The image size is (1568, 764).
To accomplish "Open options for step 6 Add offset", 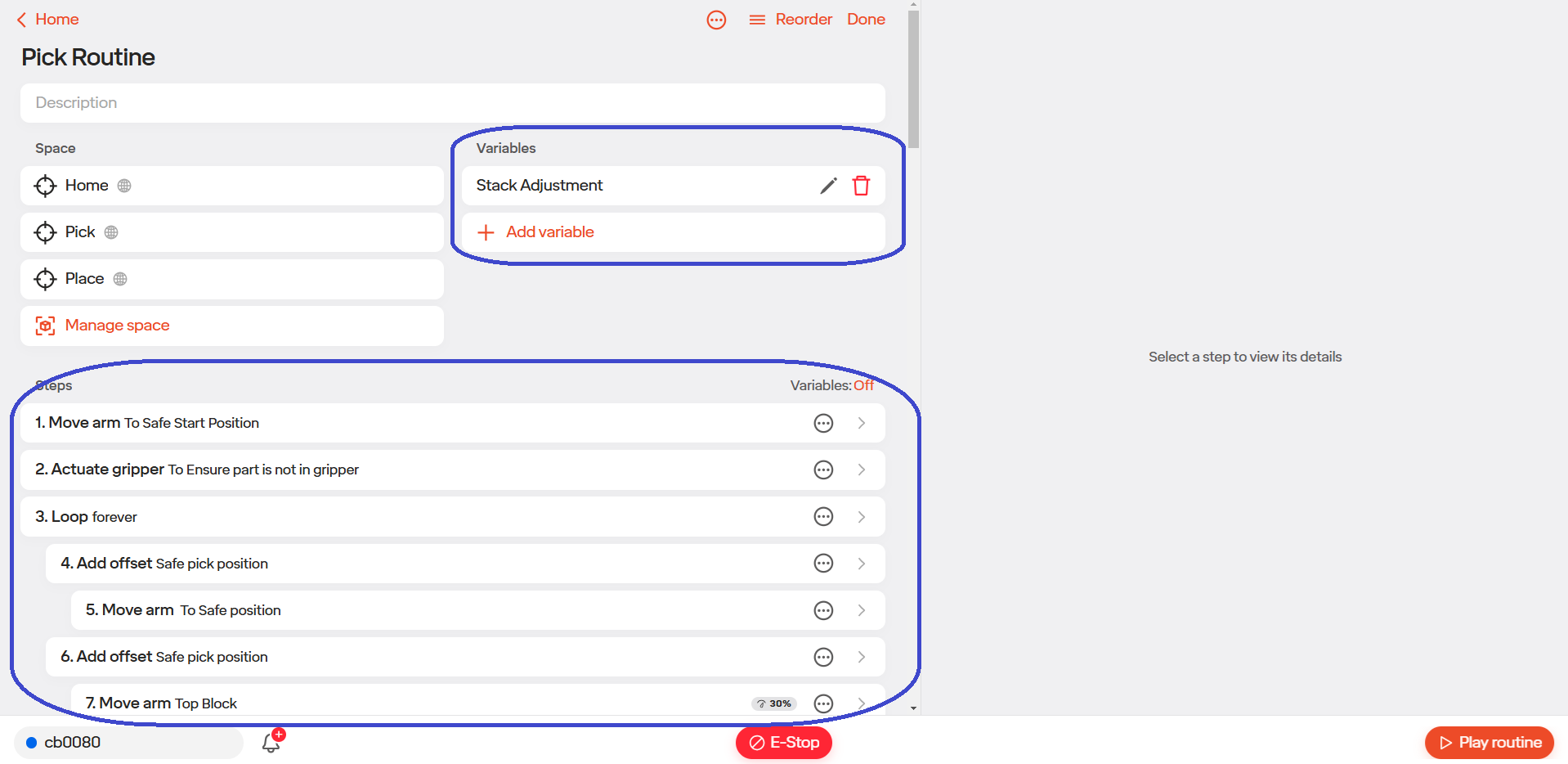I will [x=823, y=657].
